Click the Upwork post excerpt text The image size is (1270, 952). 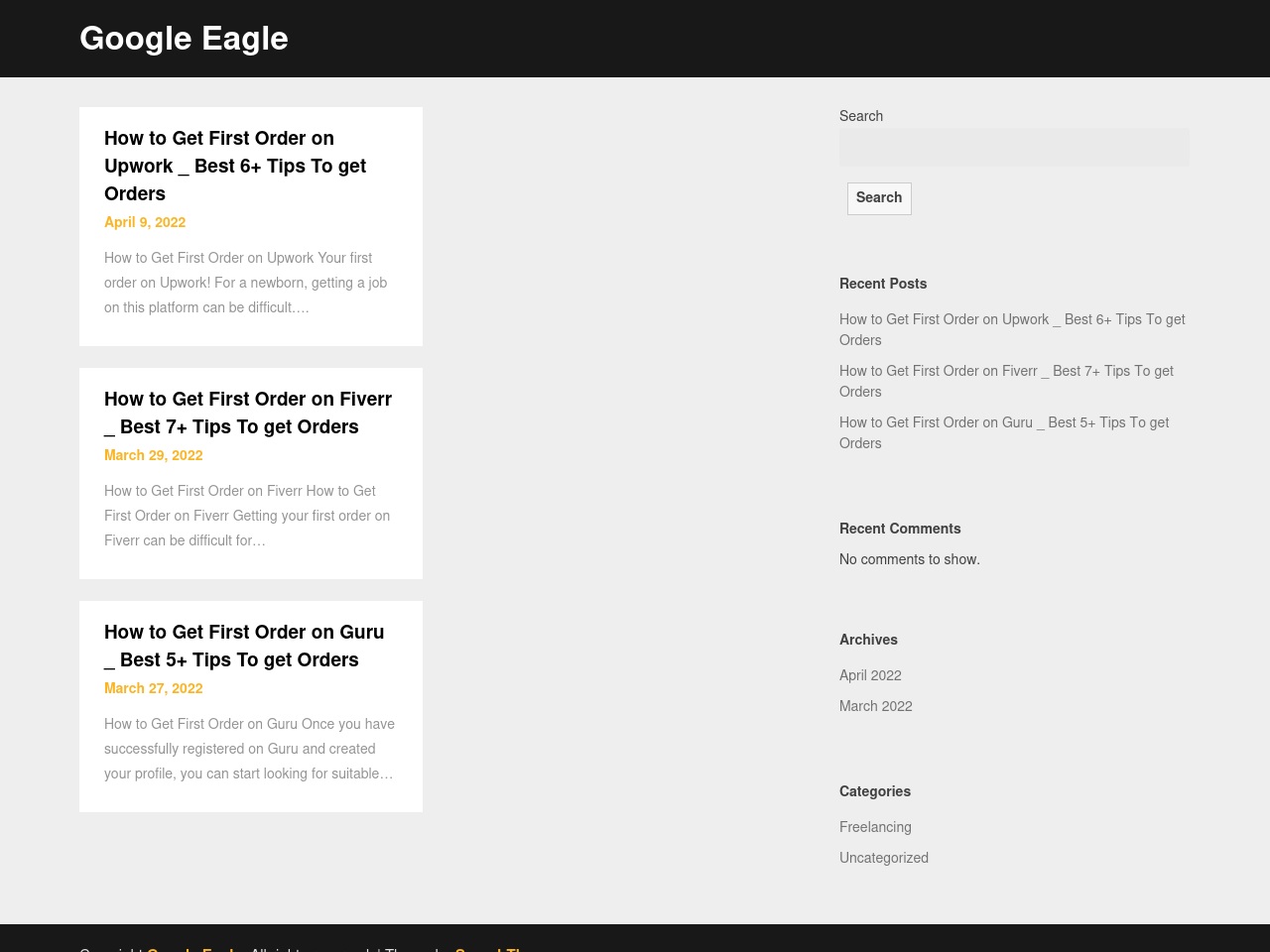pyautogui.click(x=246, y=283)
